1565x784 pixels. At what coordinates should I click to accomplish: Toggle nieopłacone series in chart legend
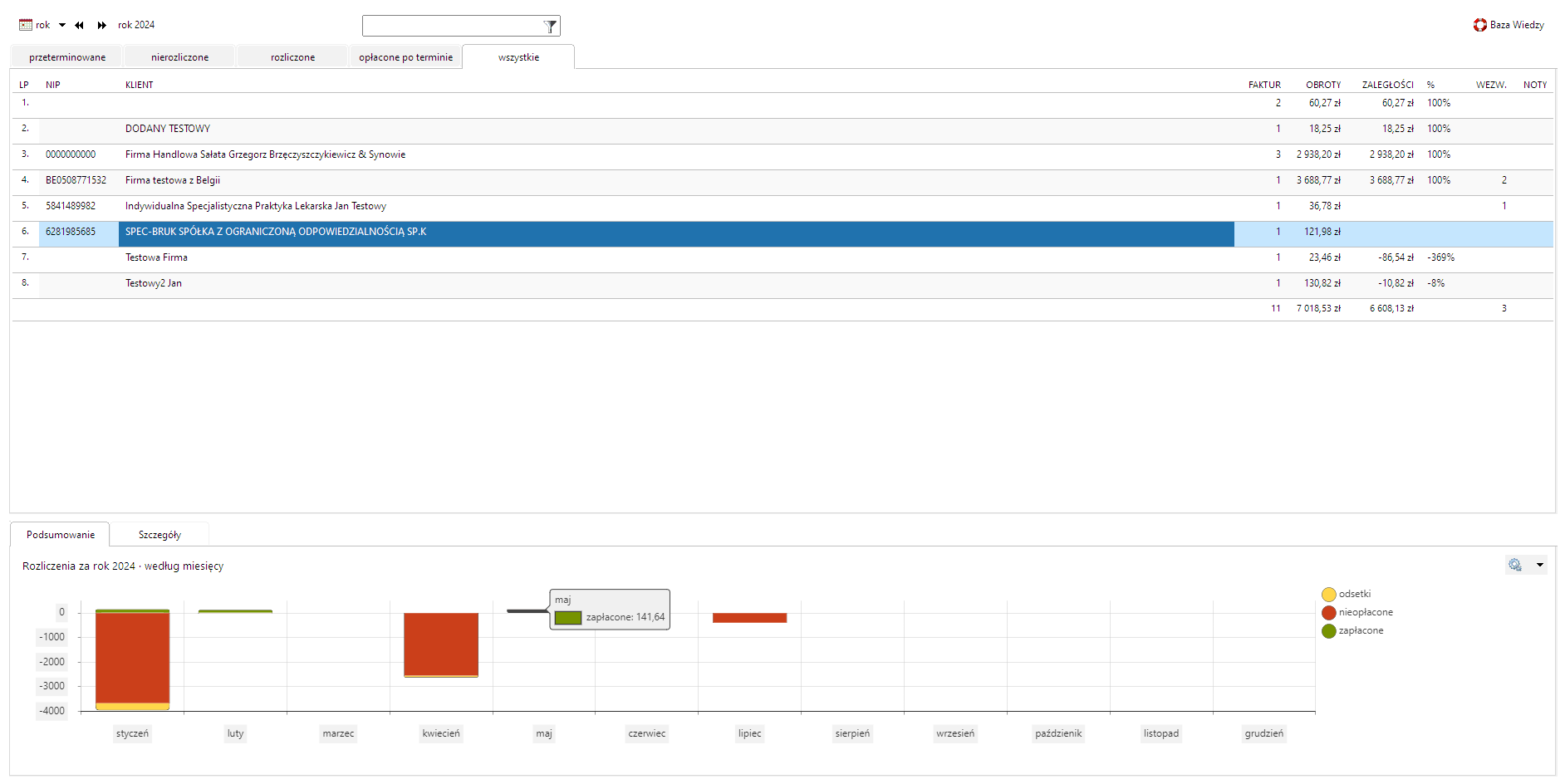coord(1329,613)
